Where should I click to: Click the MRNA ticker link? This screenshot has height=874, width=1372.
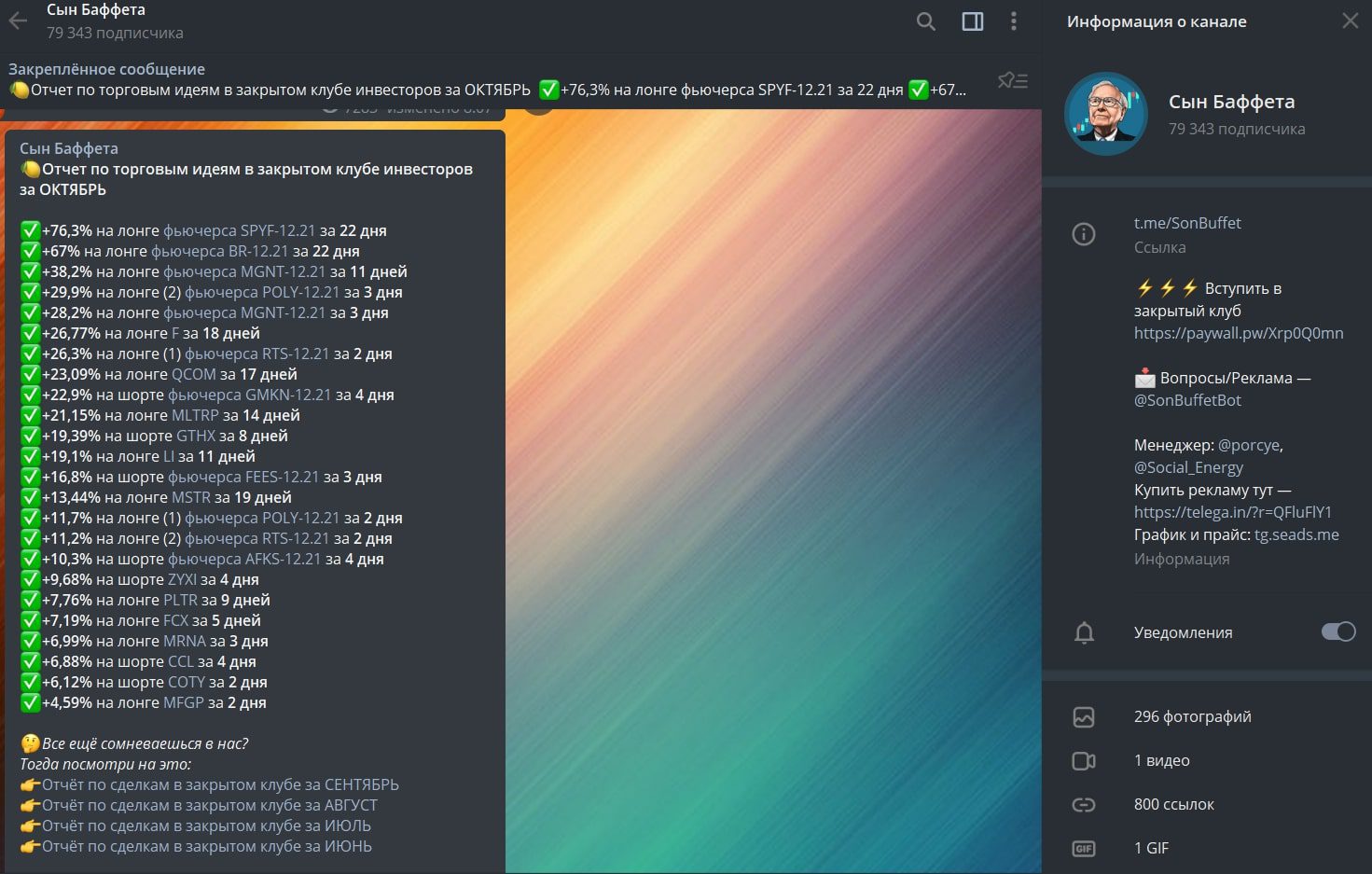coord(185,641)
